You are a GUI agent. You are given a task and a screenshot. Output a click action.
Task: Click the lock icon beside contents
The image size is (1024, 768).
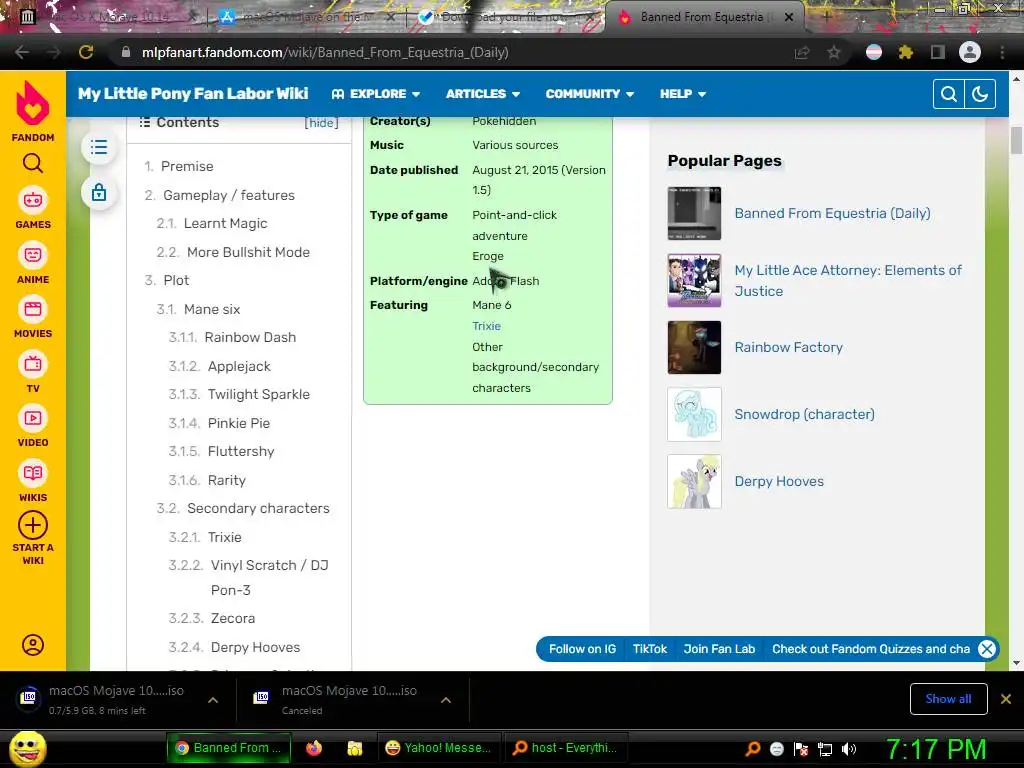tap(99, 193)
